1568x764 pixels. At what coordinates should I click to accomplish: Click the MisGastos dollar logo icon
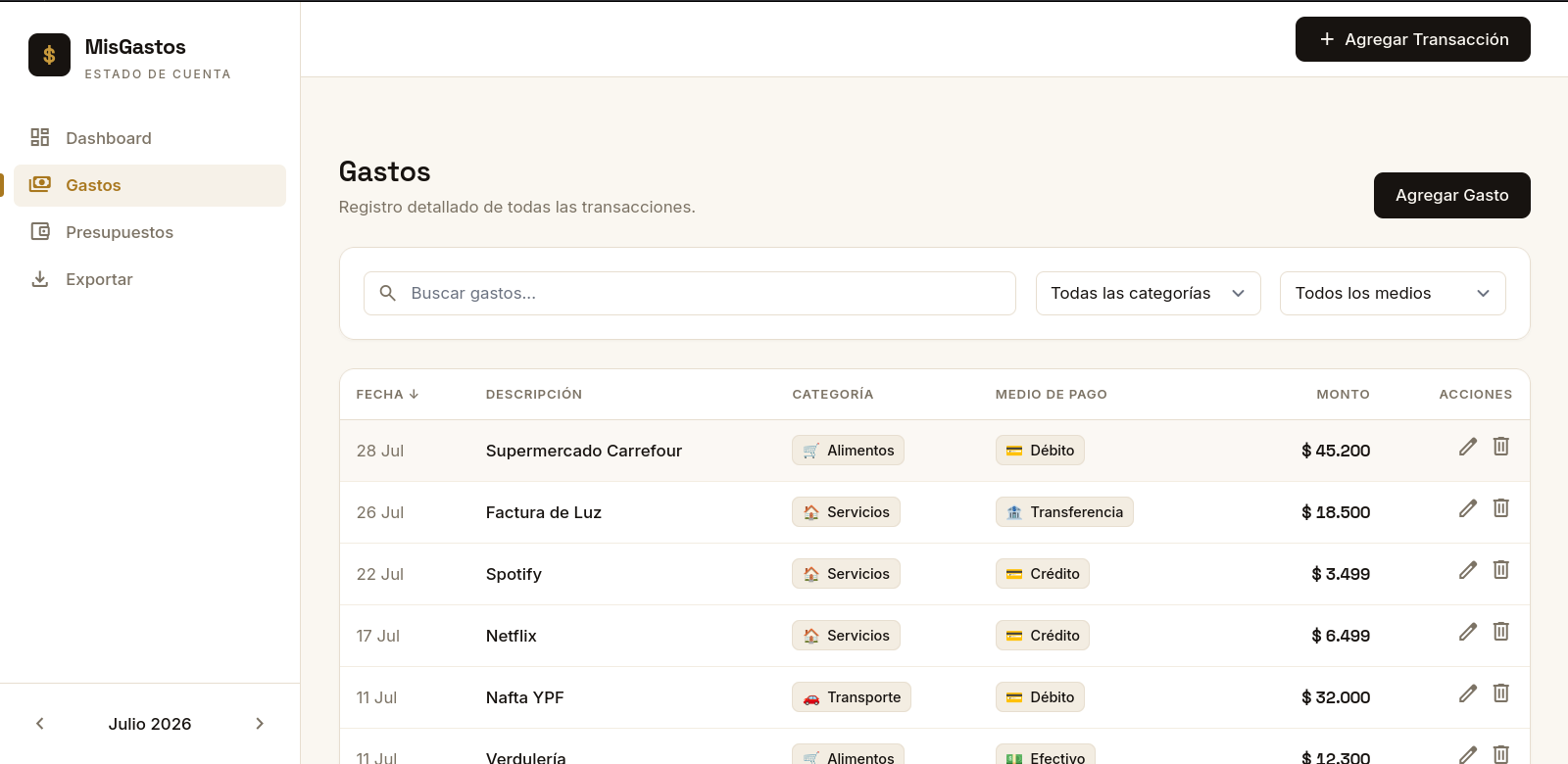49,55
